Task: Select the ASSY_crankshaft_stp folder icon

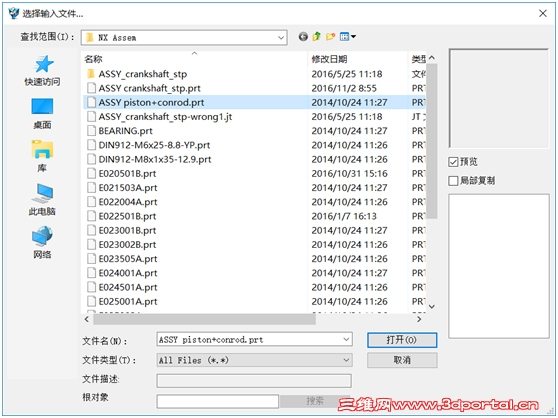Action: pos(91,74)
